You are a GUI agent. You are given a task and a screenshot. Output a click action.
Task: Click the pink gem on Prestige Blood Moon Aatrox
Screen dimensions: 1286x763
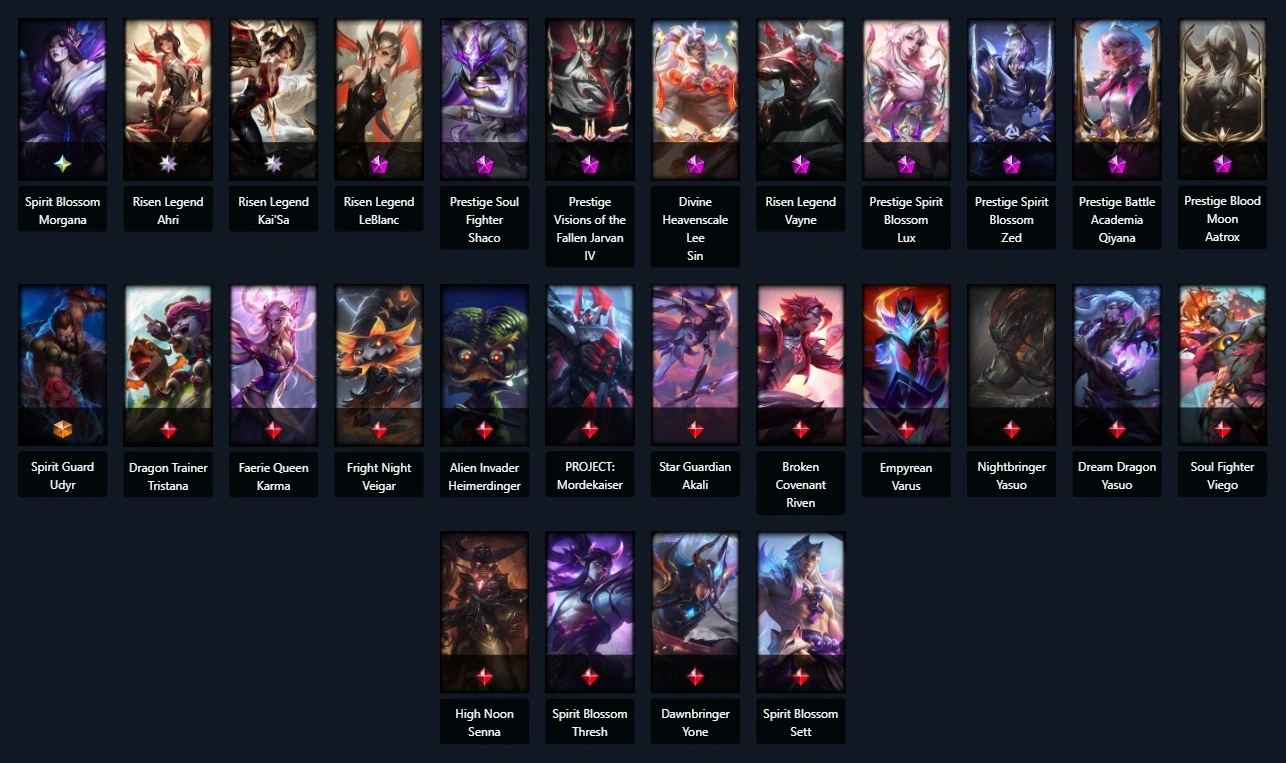point(1222,164)
